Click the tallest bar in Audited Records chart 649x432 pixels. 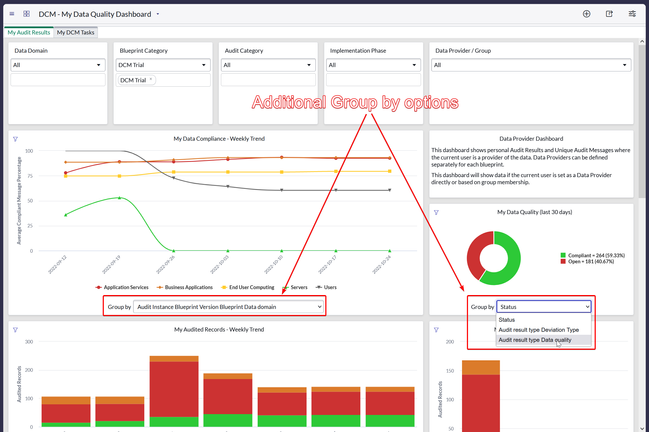[174, 391]
